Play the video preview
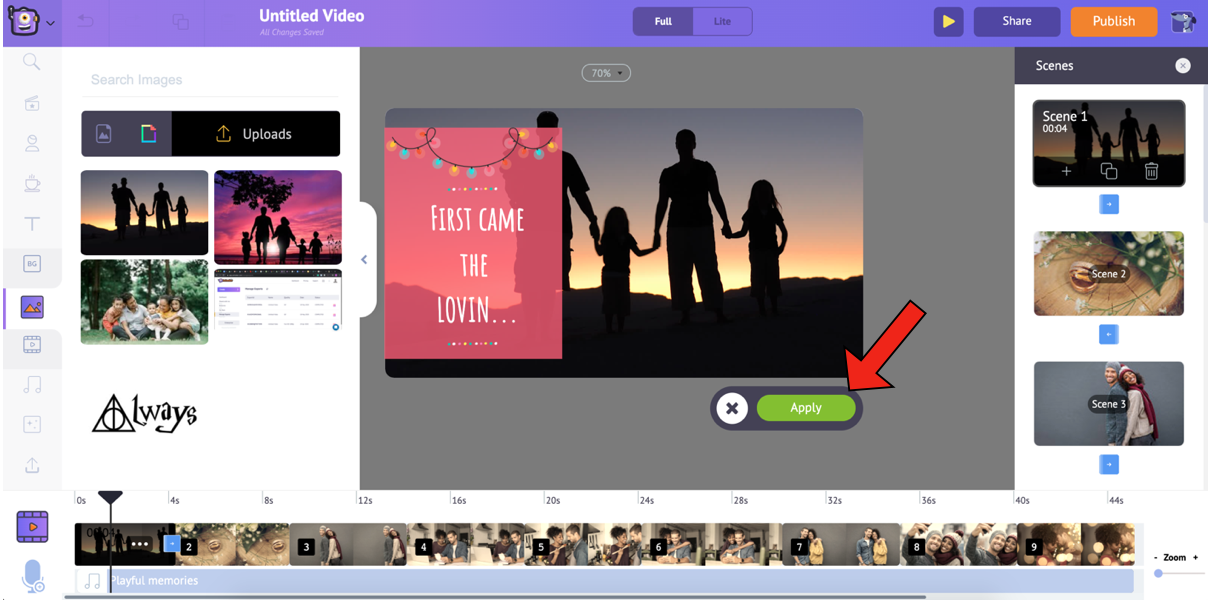1210x600 pixels. 948,21
